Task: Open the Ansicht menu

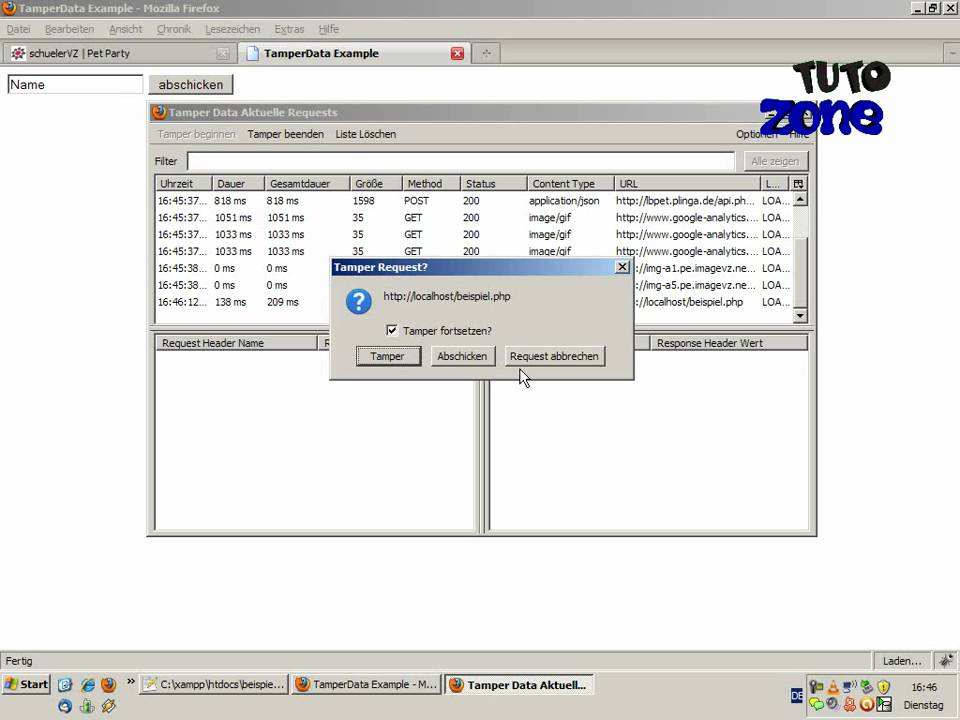Action: 126,29
